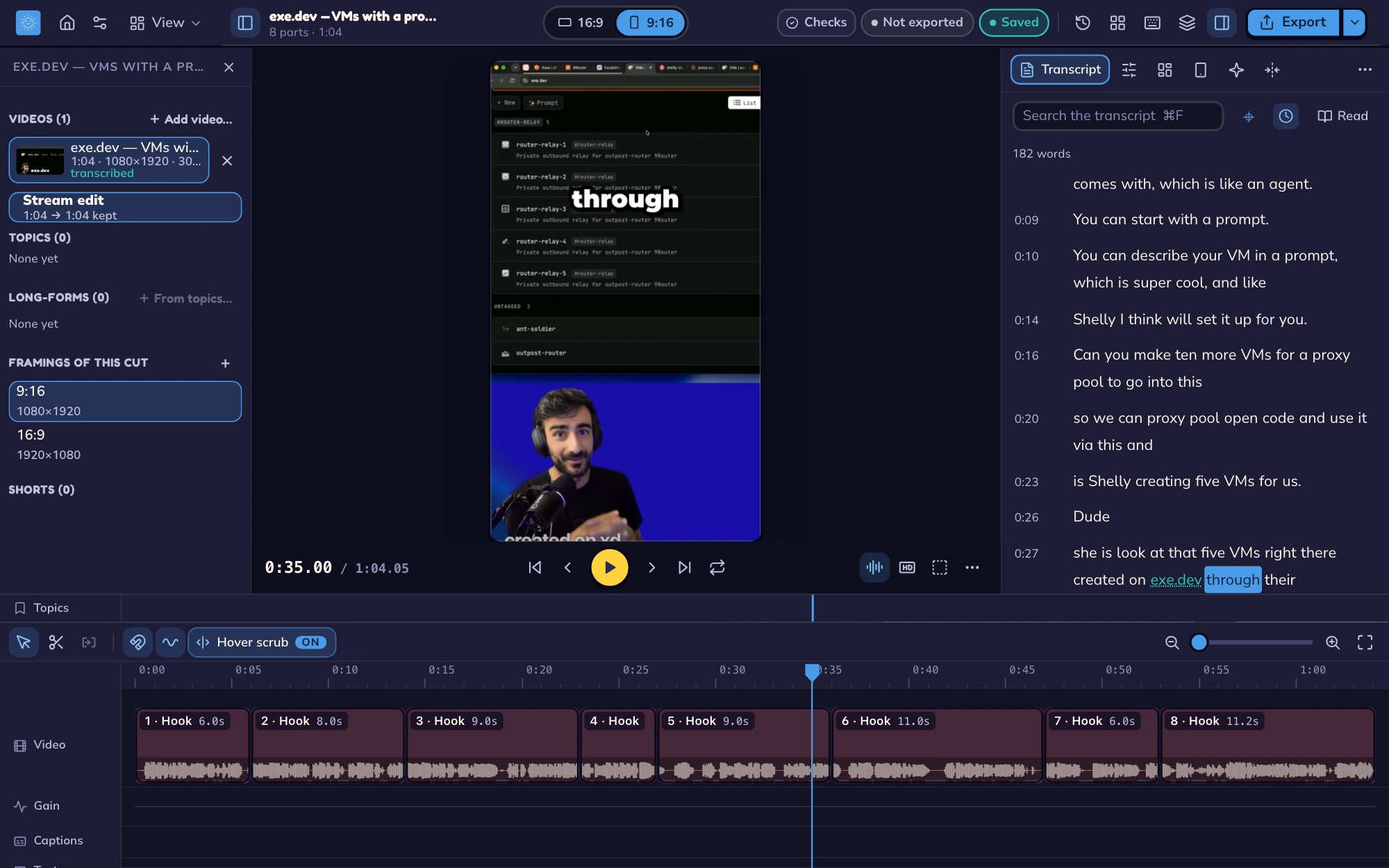The height and width of the screenshot is (868, 1389).
Task: Expand the Export options arrow
Action: (1354, 22)
